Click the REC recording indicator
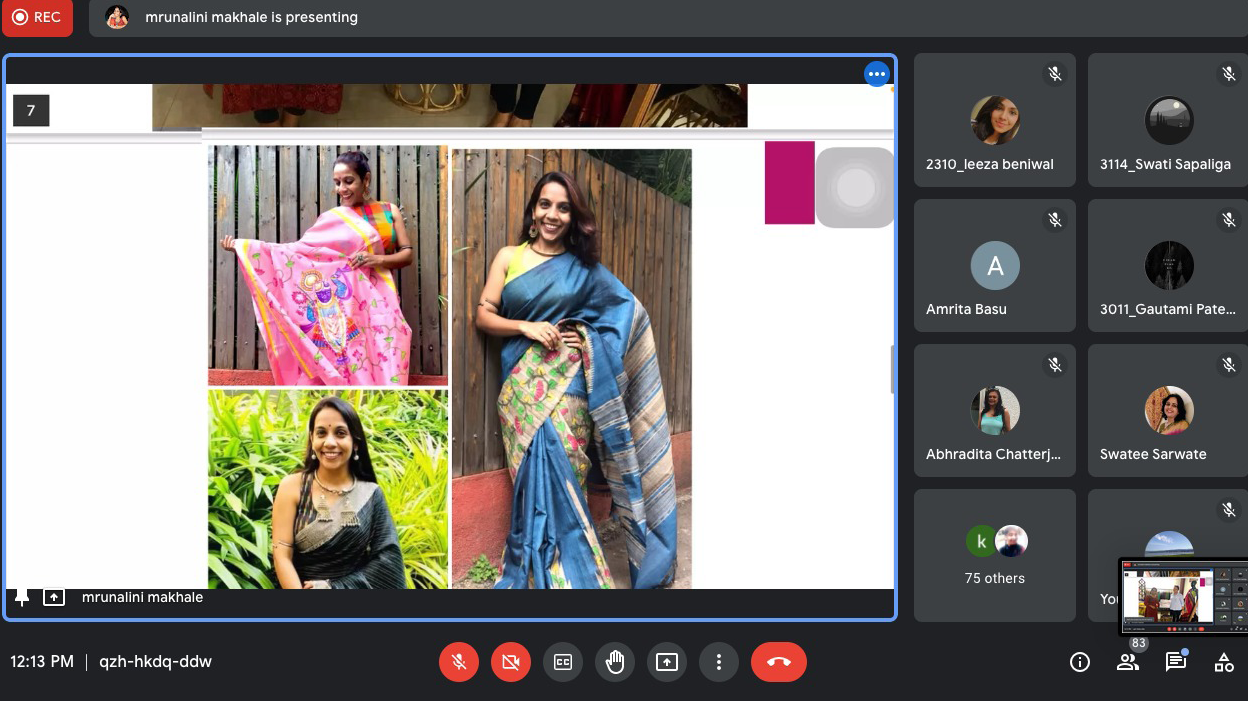The width and height of the screenshot is (1248, 701). pyautogui.click(x=37, y=18)
